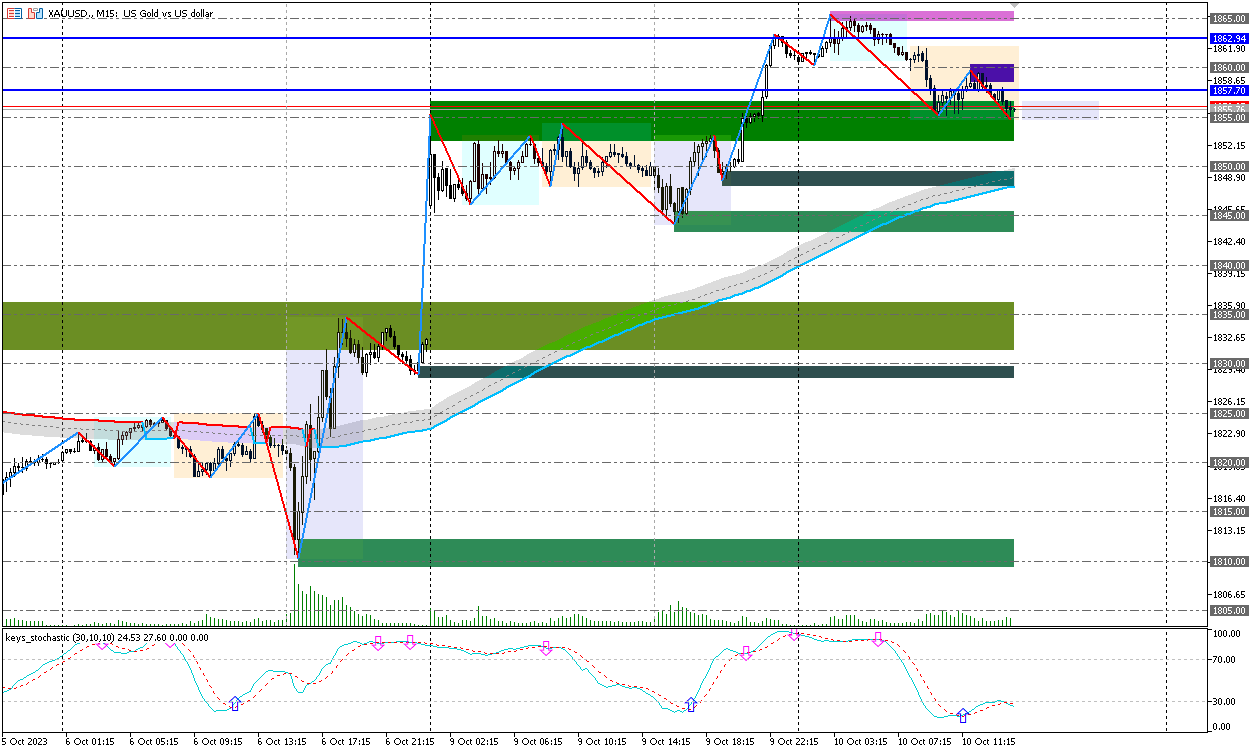Click the 1825.00 price scale label
Screen dimensions: 1257x751
point(1228,413)
